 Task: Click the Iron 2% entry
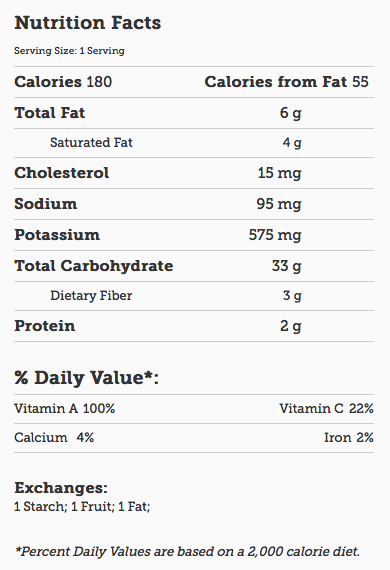tap(349, 437)
